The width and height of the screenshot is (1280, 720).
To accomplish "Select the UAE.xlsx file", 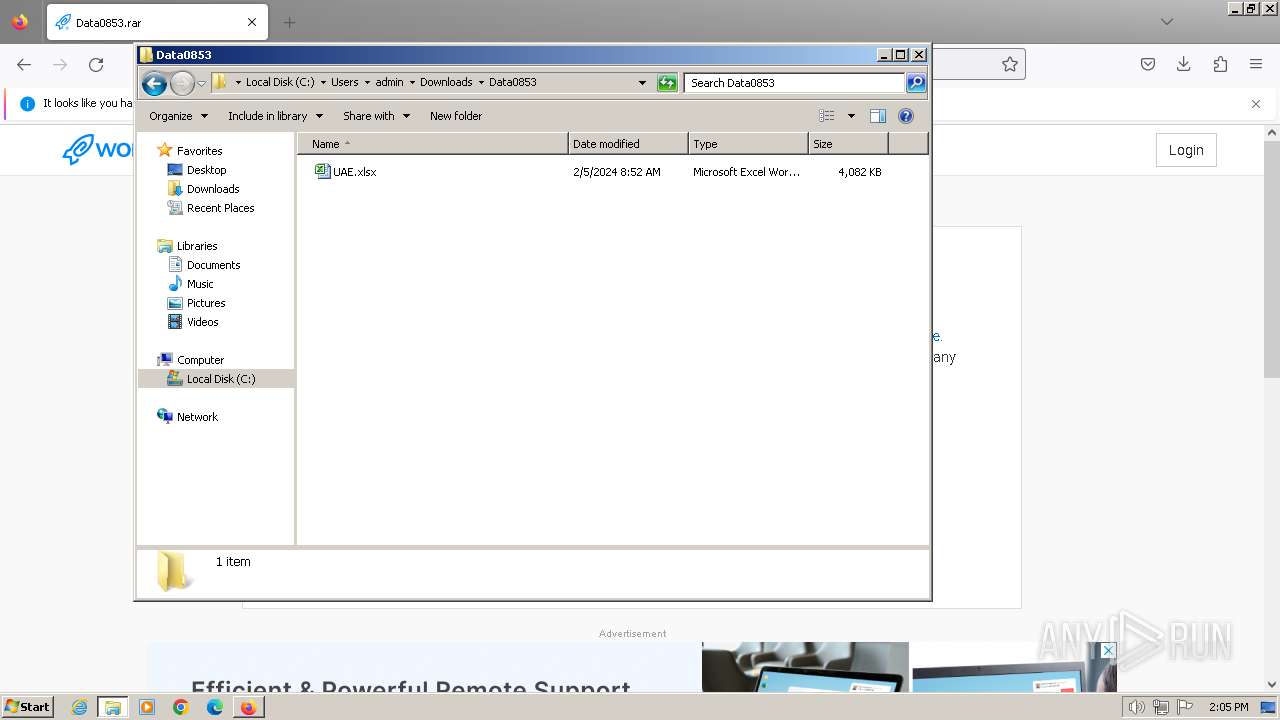I will click(355, 172).
